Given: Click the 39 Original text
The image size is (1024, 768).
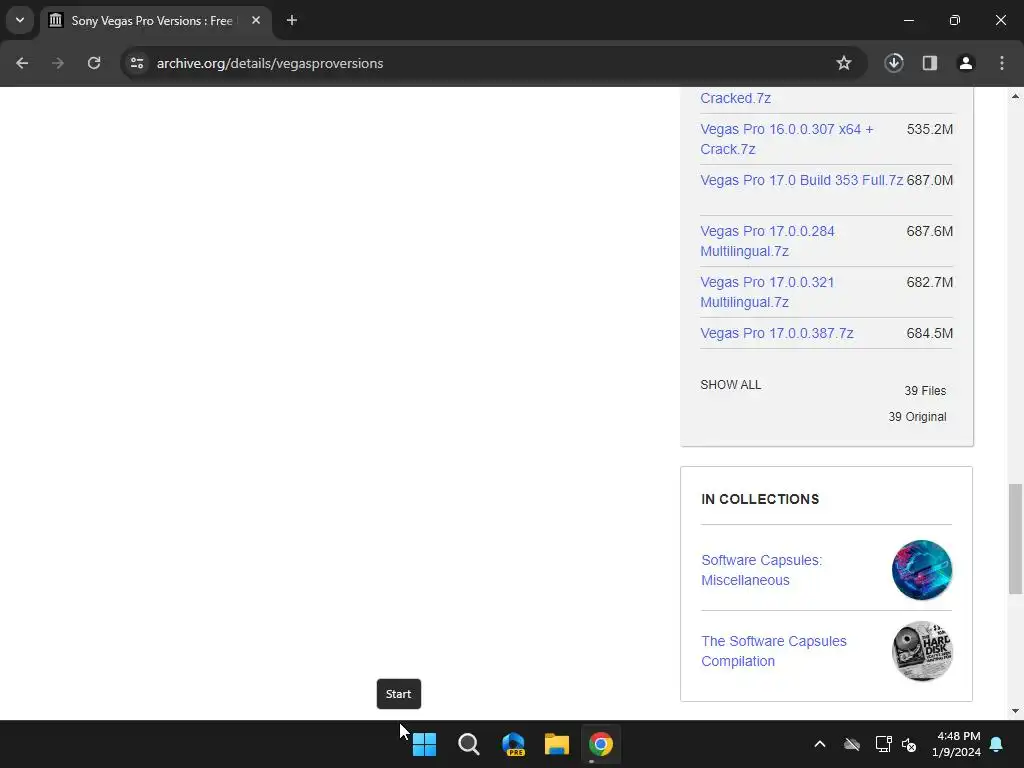Looking at the screenshot, I should (x=917, y=417).
